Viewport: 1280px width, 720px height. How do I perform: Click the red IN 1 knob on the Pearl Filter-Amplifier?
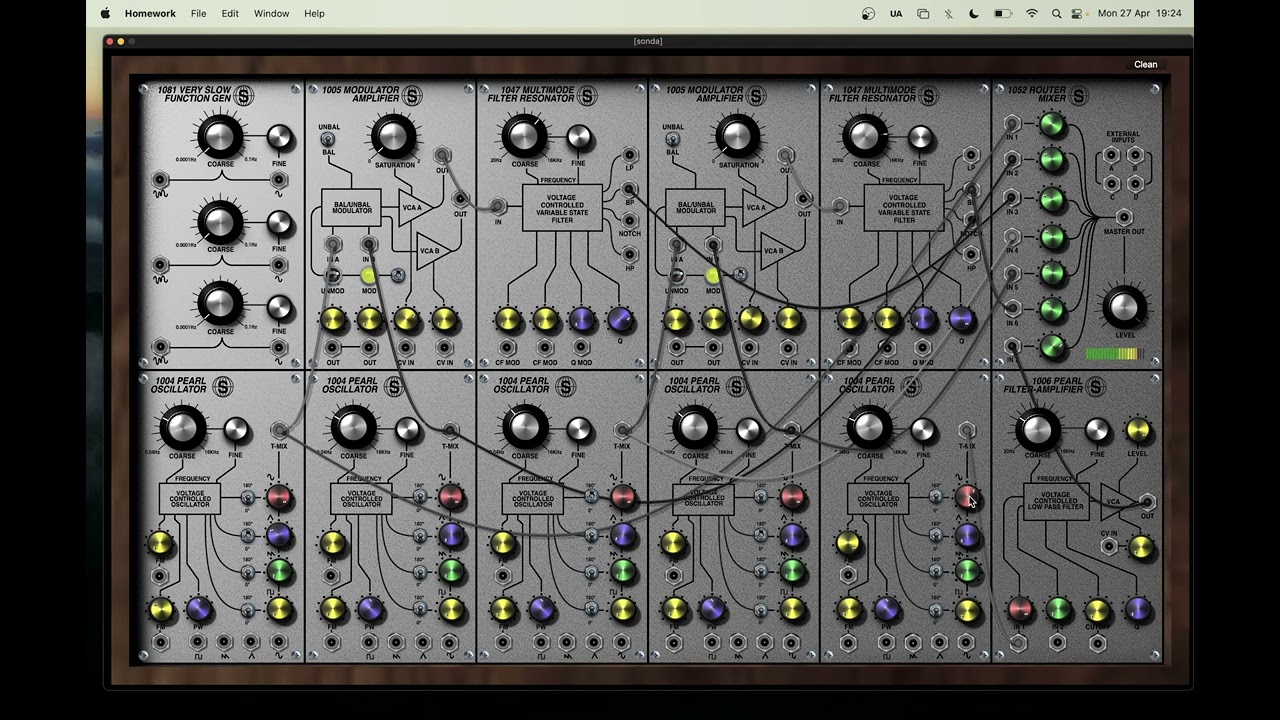1020,609
